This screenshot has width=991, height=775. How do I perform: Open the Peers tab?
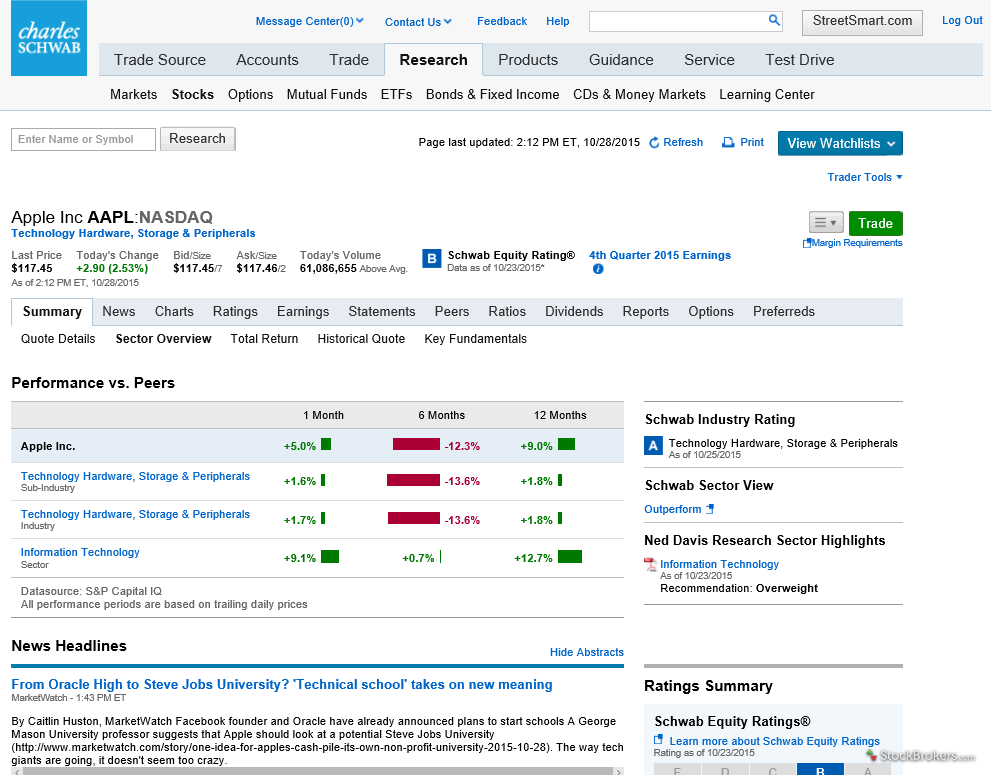coord(452,312)
